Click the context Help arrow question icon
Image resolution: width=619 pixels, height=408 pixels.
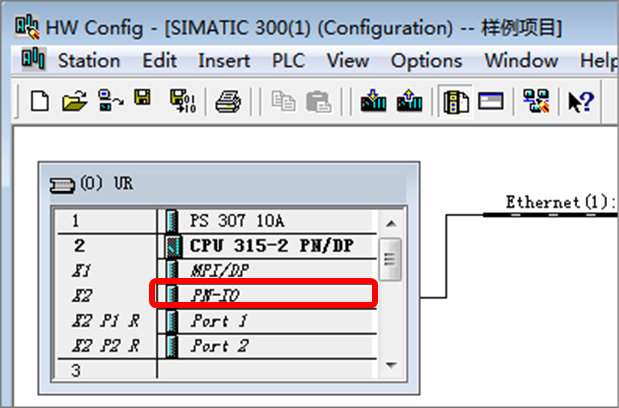coord(581,102)
